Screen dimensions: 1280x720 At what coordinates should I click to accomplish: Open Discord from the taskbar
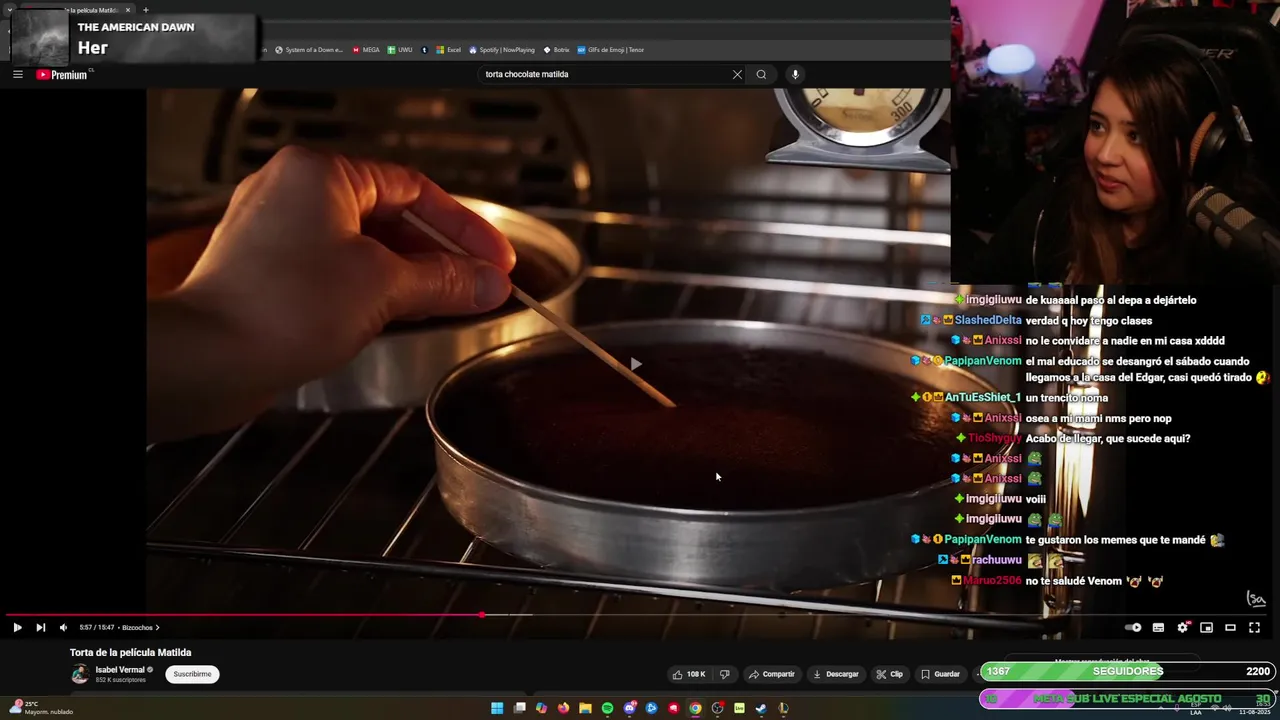coord(629,708)
